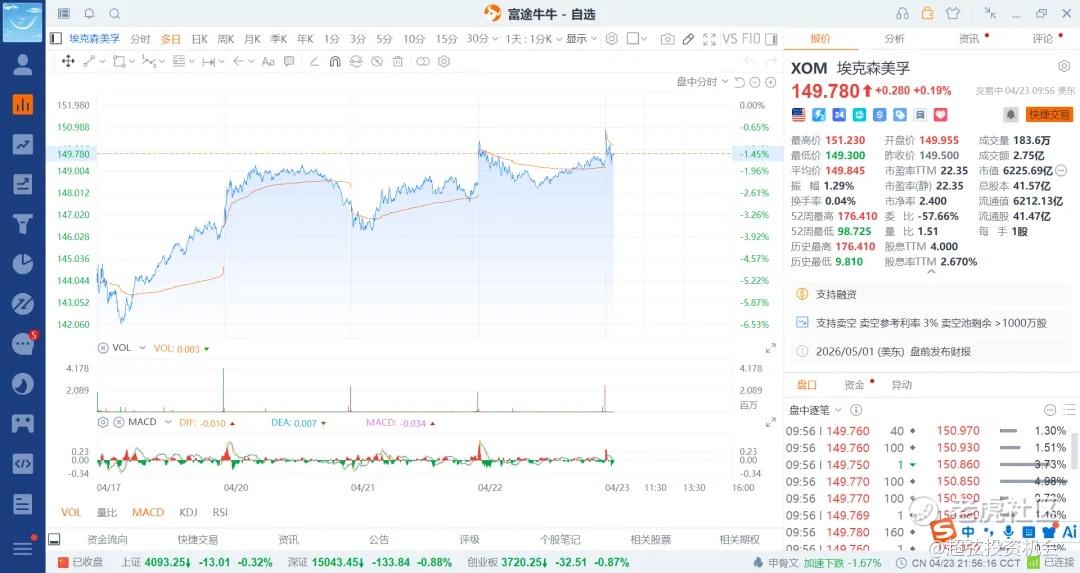Expand the VOL indicator dropdown chevron
This screenshot has height=573, width=1080.
pyautogui.click(x=143, y=348)
